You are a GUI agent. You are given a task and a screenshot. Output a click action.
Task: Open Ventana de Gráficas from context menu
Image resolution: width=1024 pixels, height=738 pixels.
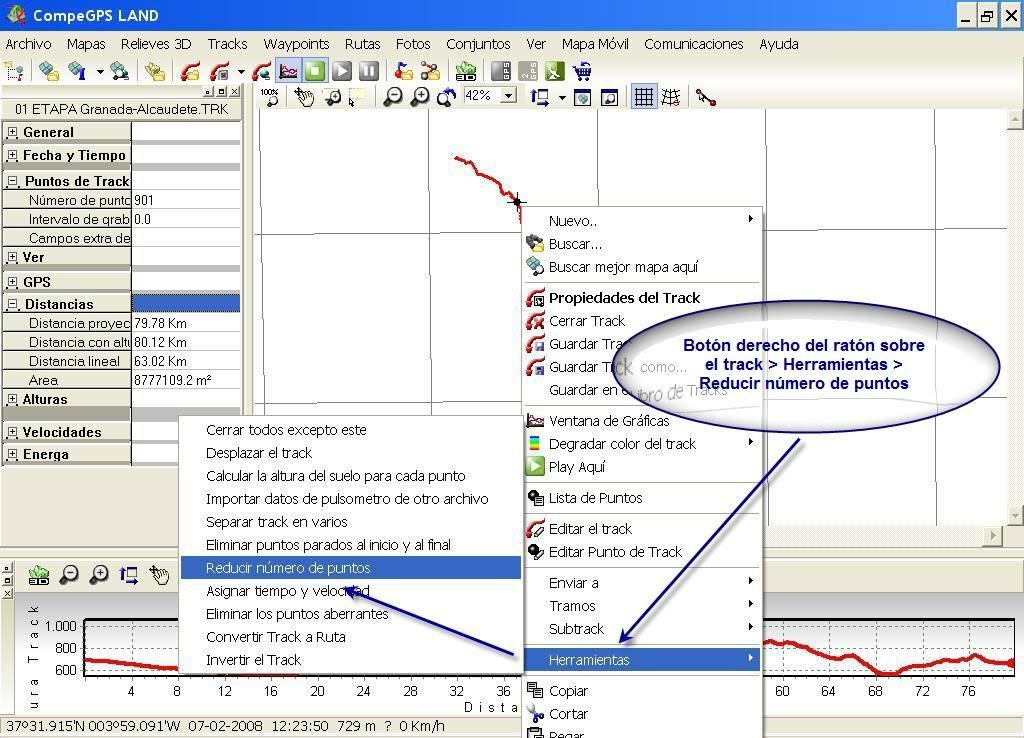point(643,421)
